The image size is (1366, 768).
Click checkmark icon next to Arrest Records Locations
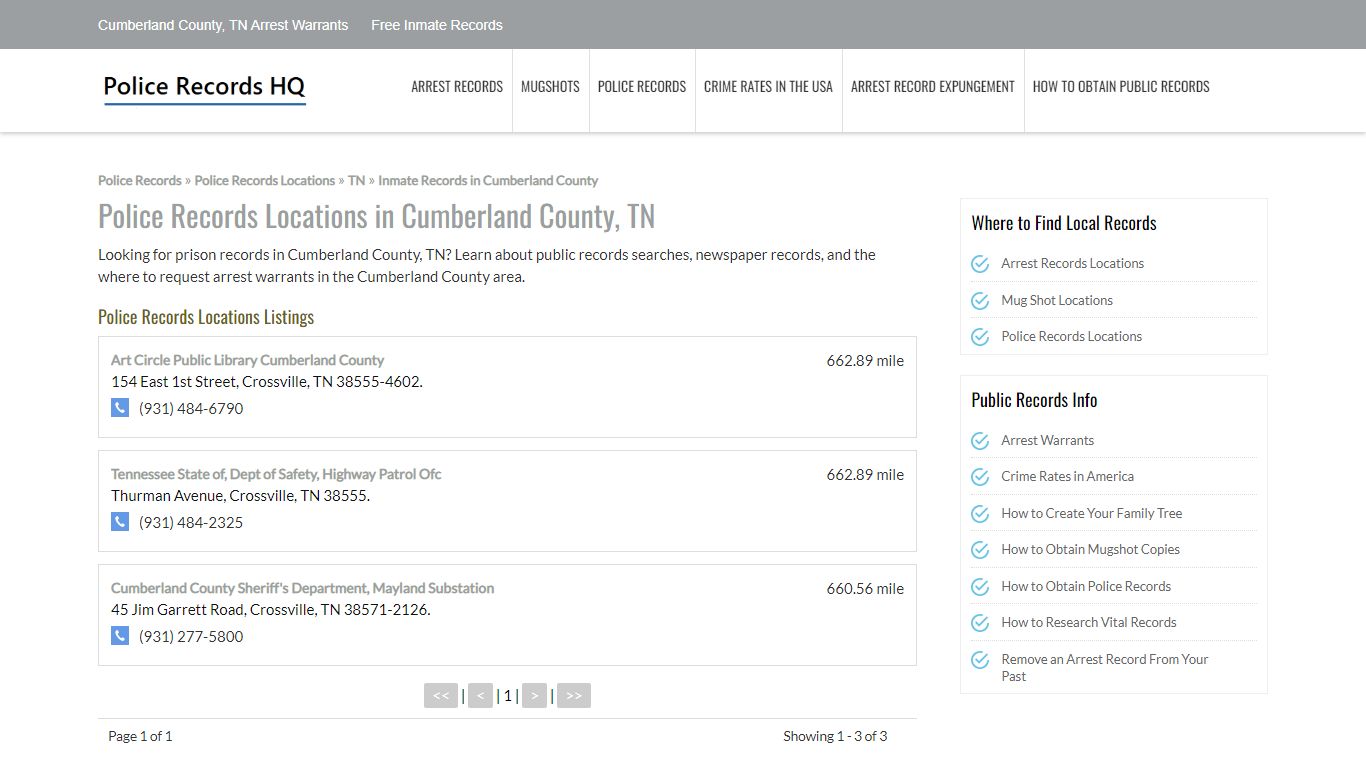[980, 264]
